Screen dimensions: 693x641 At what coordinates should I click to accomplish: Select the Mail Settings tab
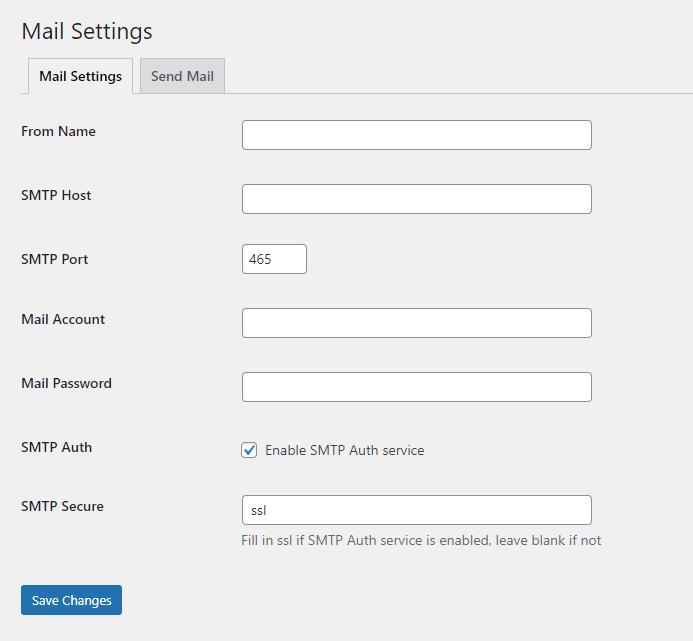[80, 76]
